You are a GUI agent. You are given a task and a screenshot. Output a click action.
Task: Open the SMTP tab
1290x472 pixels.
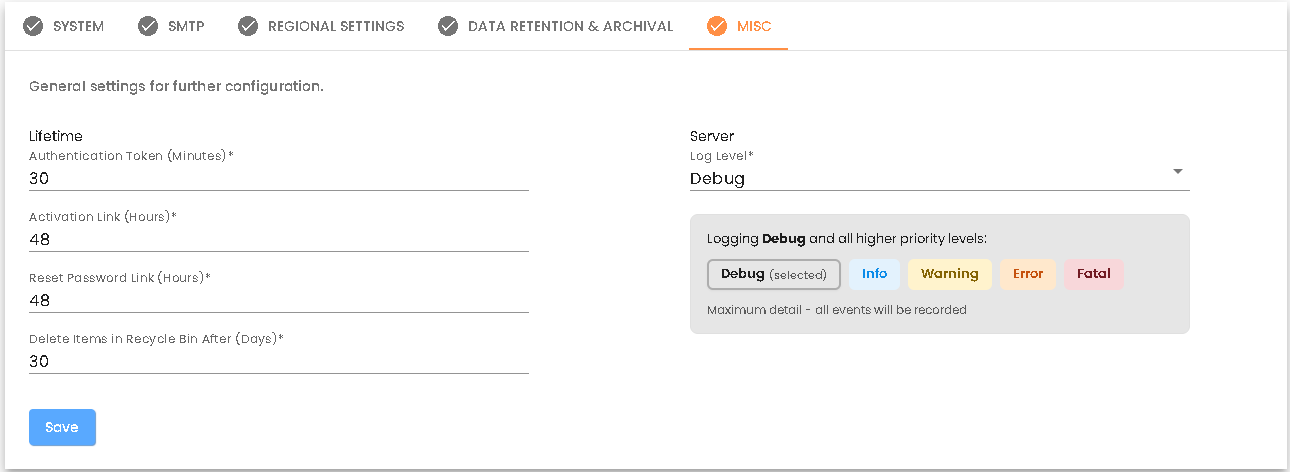pyautogui.click(x=186, y=26)
